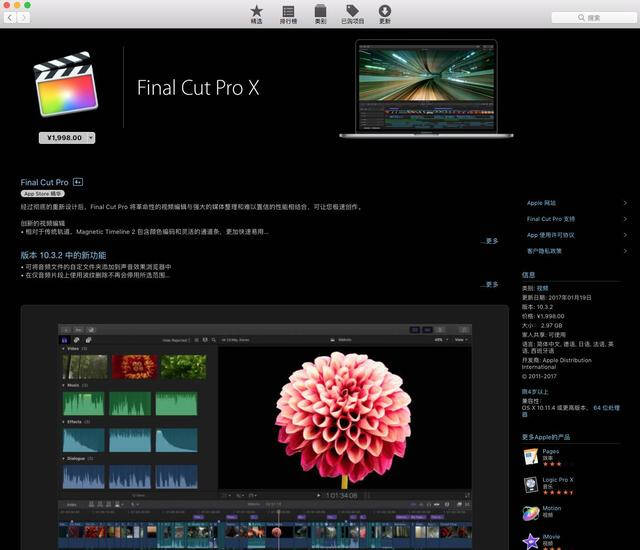Screen dimensions: 640x550
Task: Click the dahlia flower viewer in screenshot
Action: coord(344,418)
